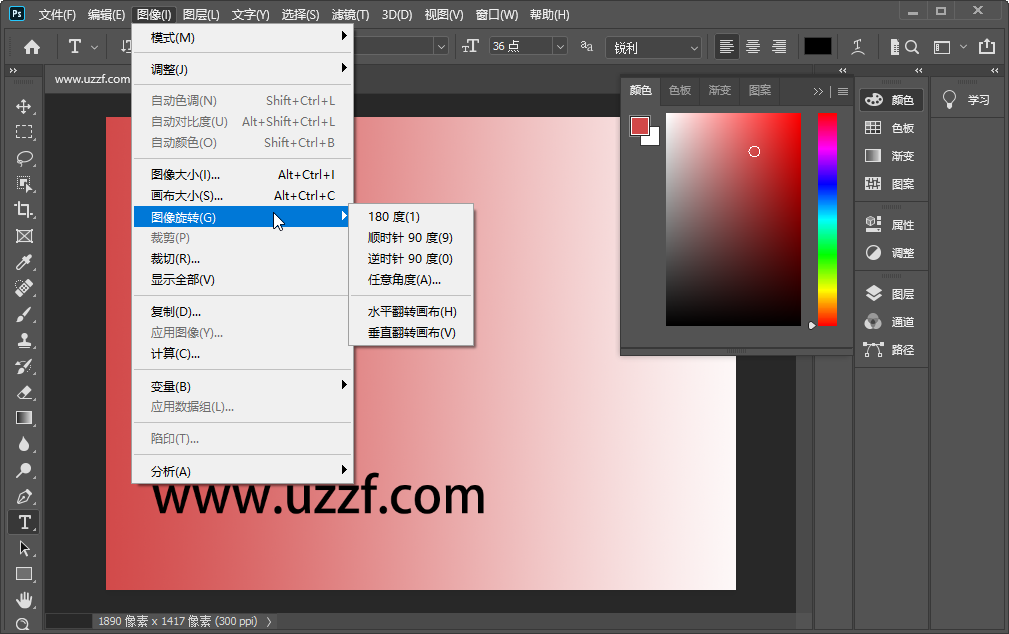This screenshot has width=1009, height=634.
Task: Toggle right text alignment
Action: click(778, 46)
